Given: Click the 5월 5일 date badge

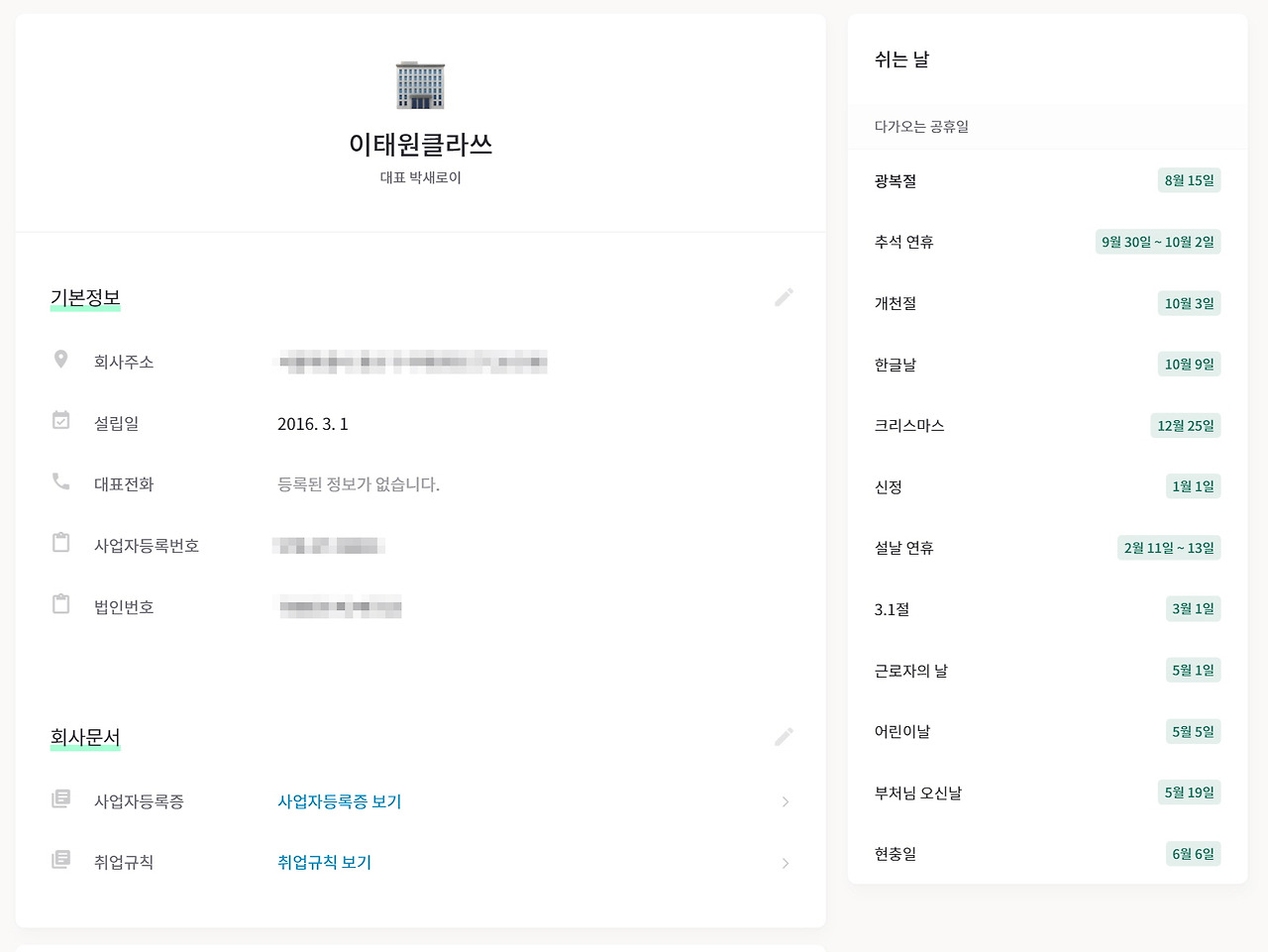Looking at the screenshot, I should coord(1193,731).
